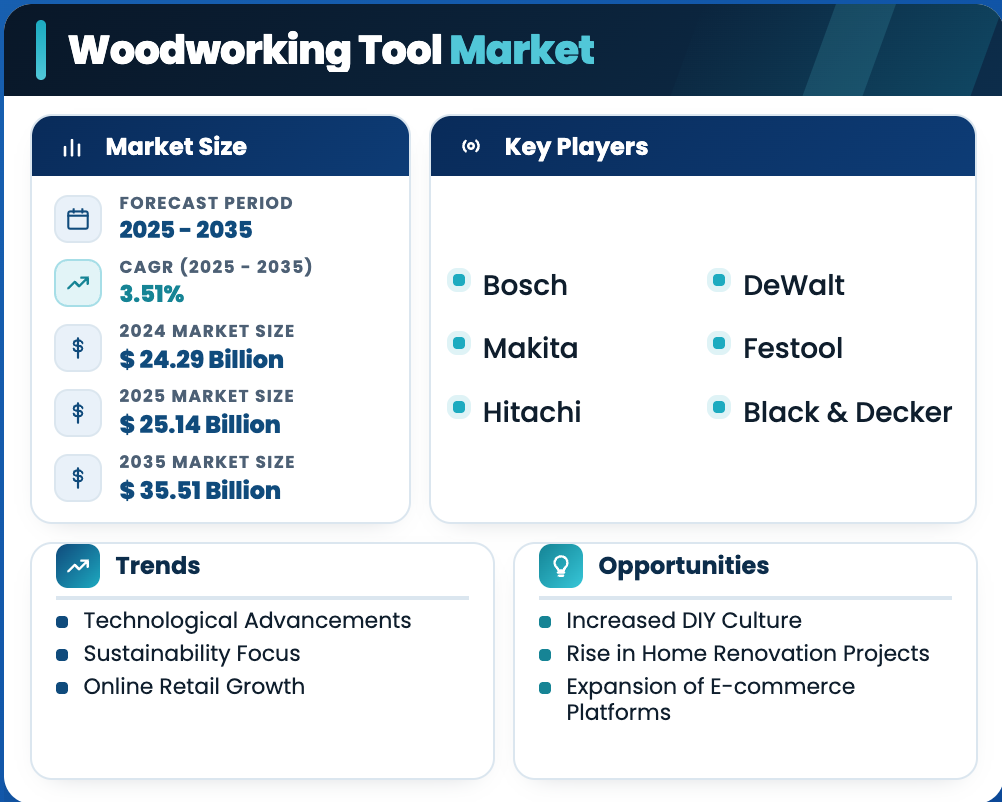Click the 2025 - 2035 forecast value

coord(186,229)
